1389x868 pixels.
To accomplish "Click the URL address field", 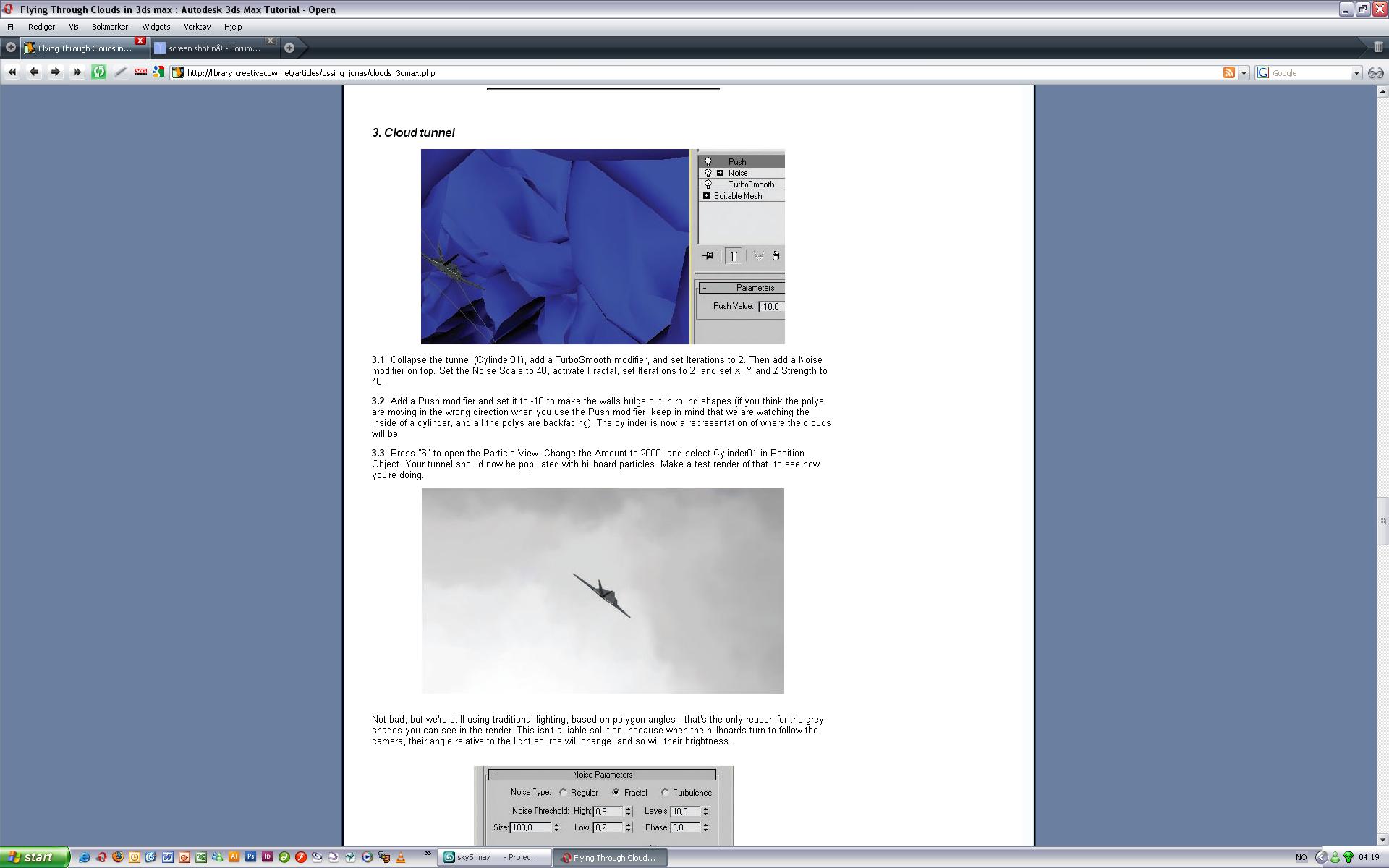I will [694, 73].
